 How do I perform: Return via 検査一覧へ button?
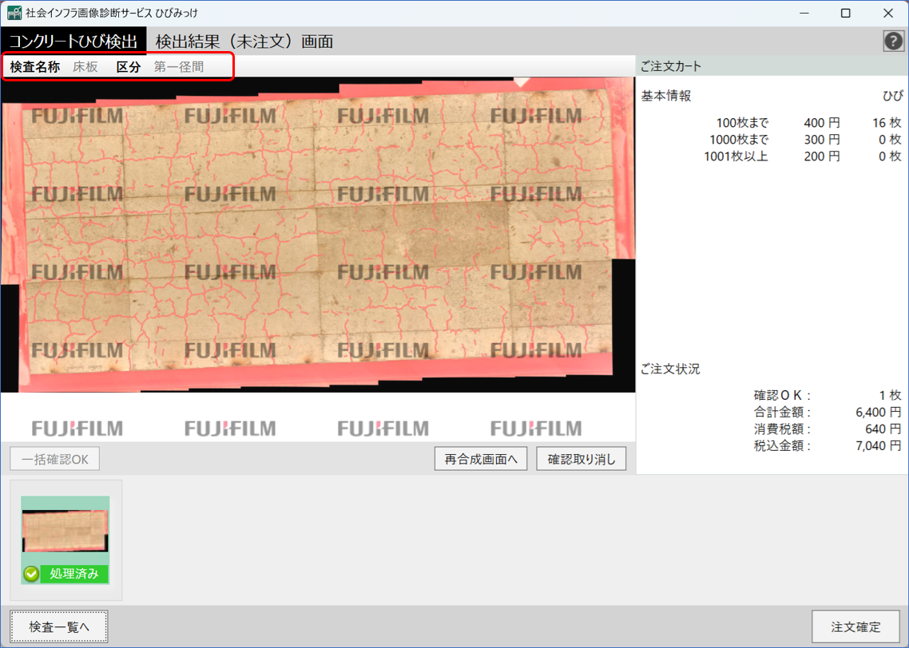click(59, 627)
